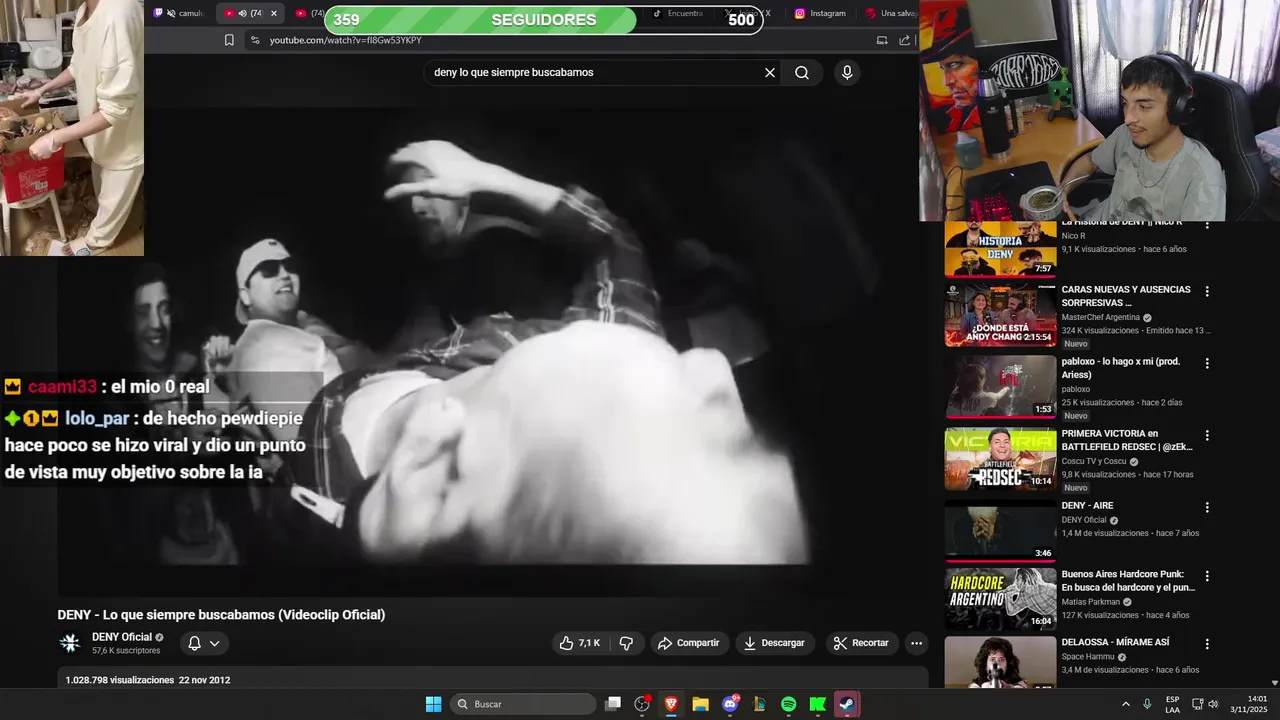
Task: Click the Compartir button
Action: 688,643
